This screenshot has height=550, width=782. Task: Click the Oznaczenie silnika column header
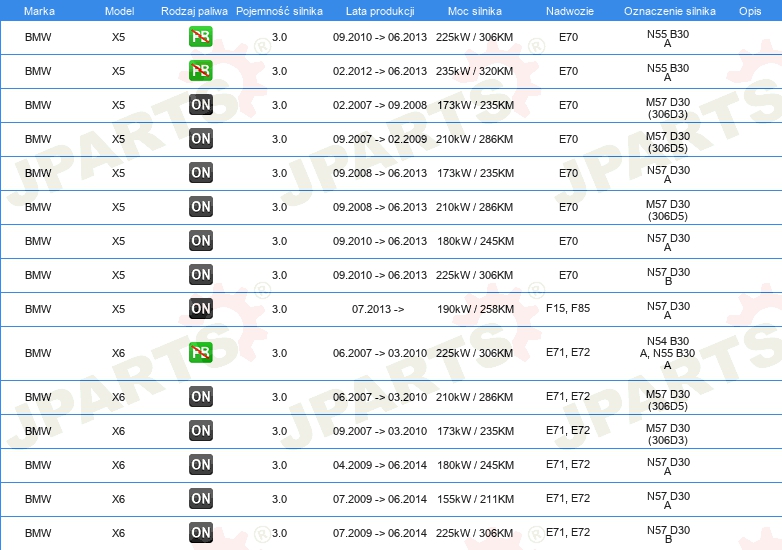point(669,11)
